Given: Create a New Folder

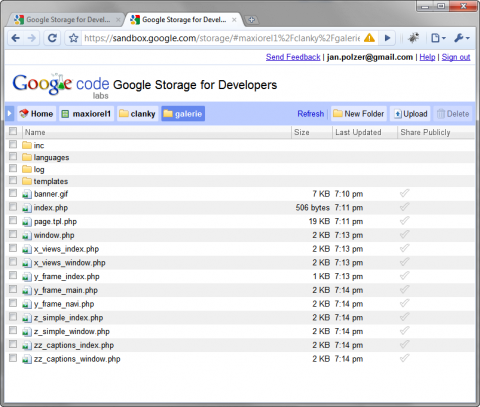Looking at the screenshot, I should (359, 114).
